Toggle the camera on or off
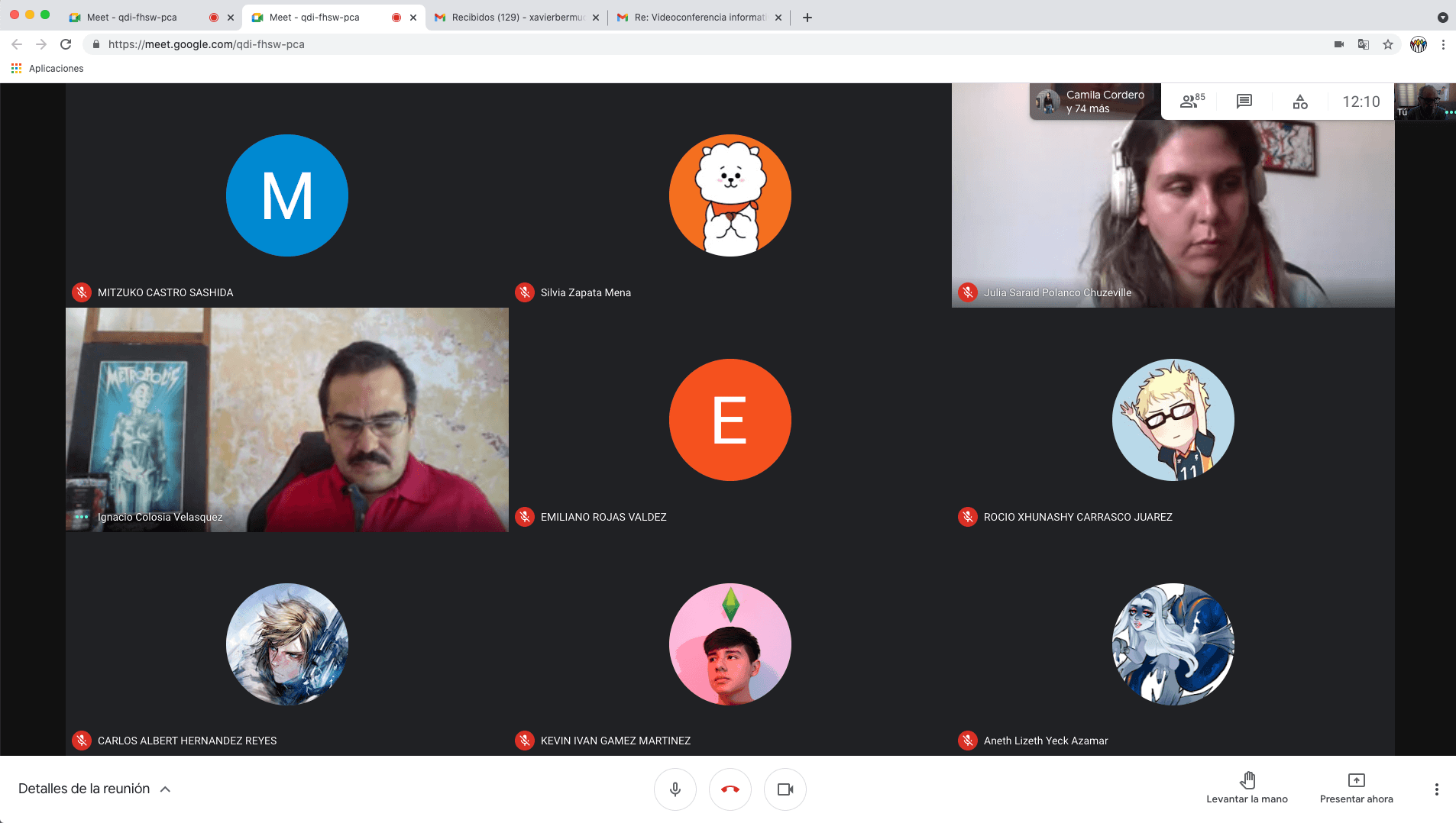The width and height of the screenshot is (1456, 823). click(785, 789)
